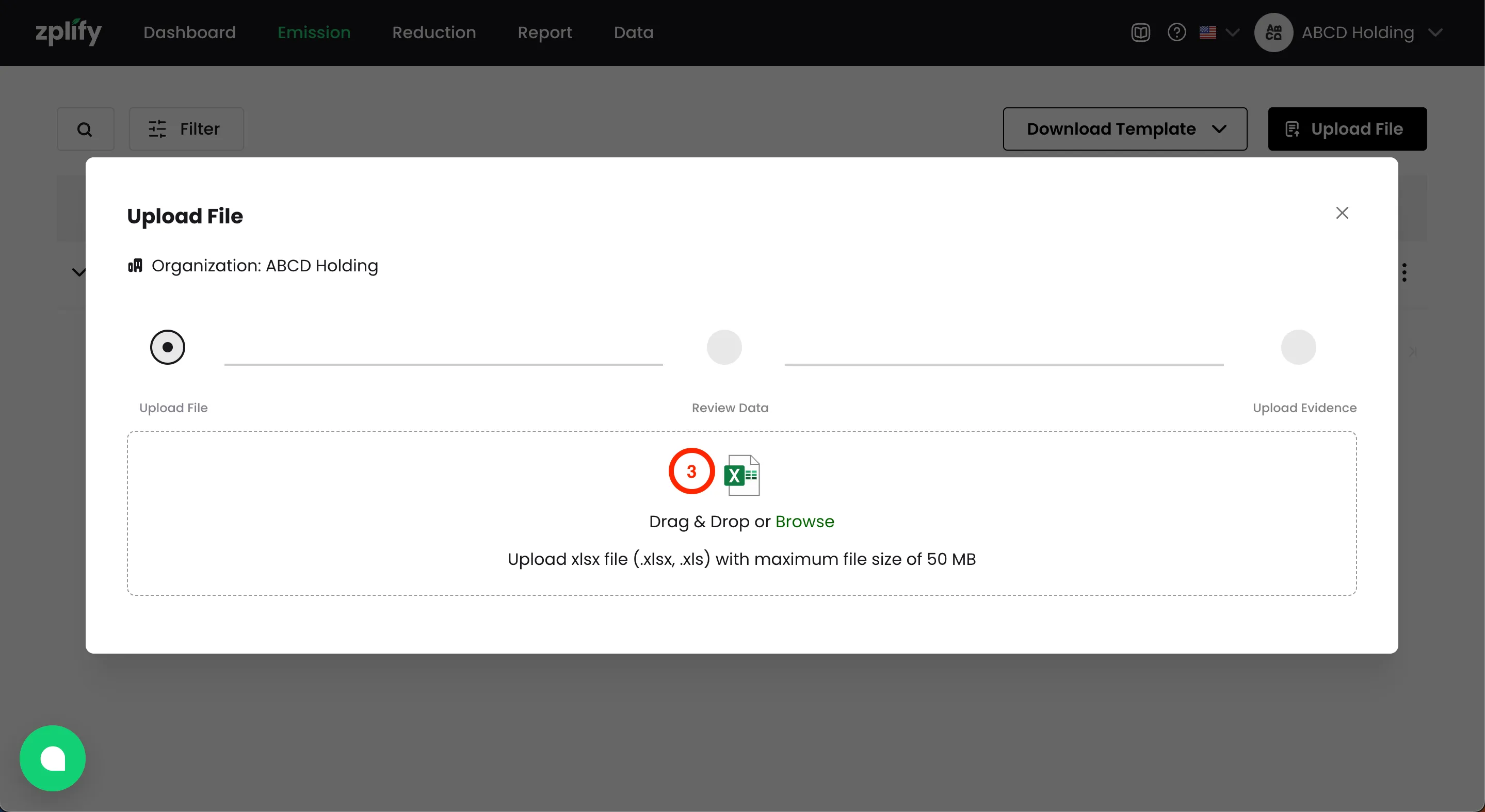Viewport: 1485px width, 812px height.
Task: Expand the ABCD Holding account menu
Action: [1435, 33]
